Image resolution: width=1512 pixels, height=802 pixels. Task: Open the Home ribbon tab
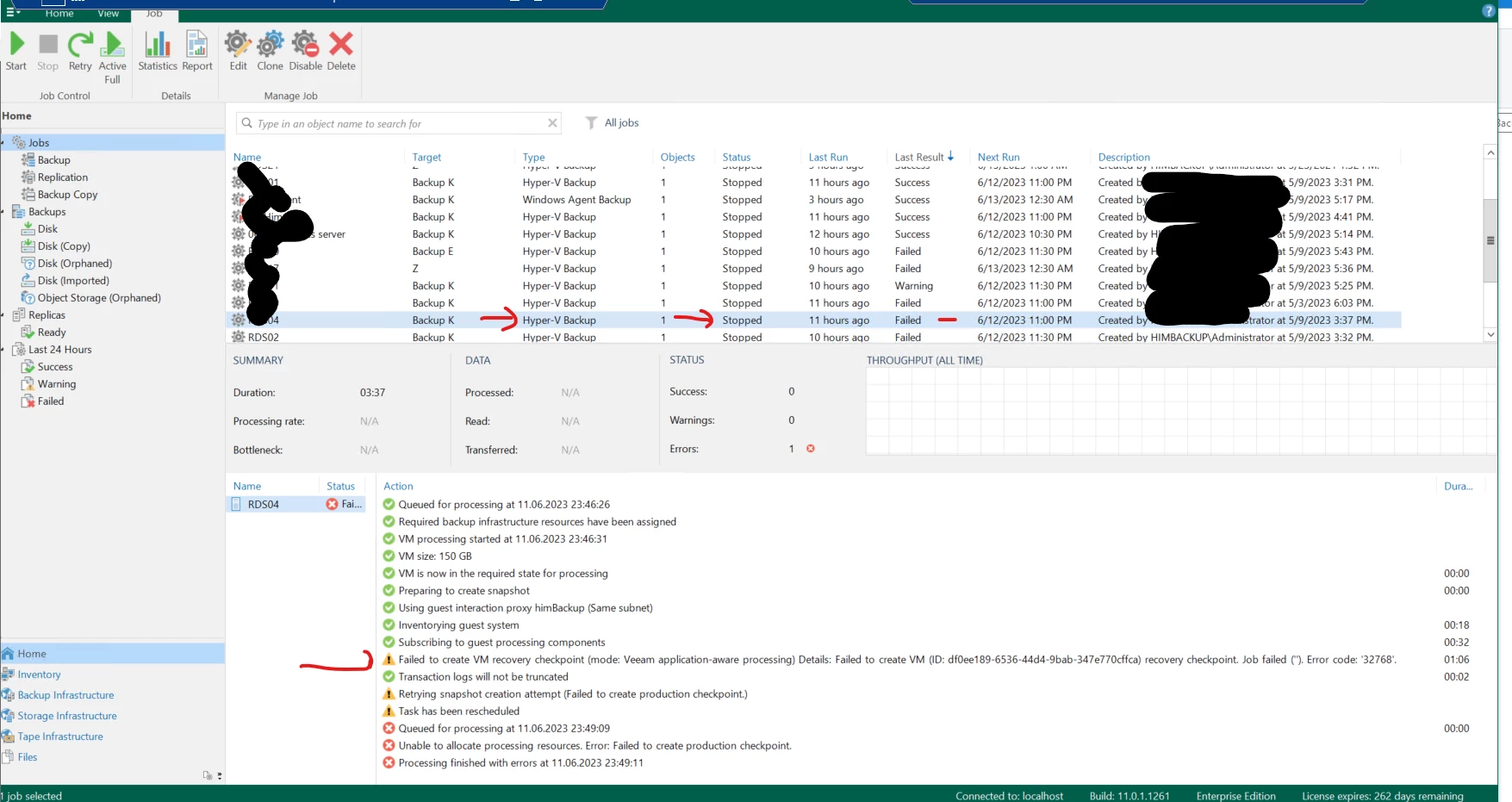tap(59, 13)
